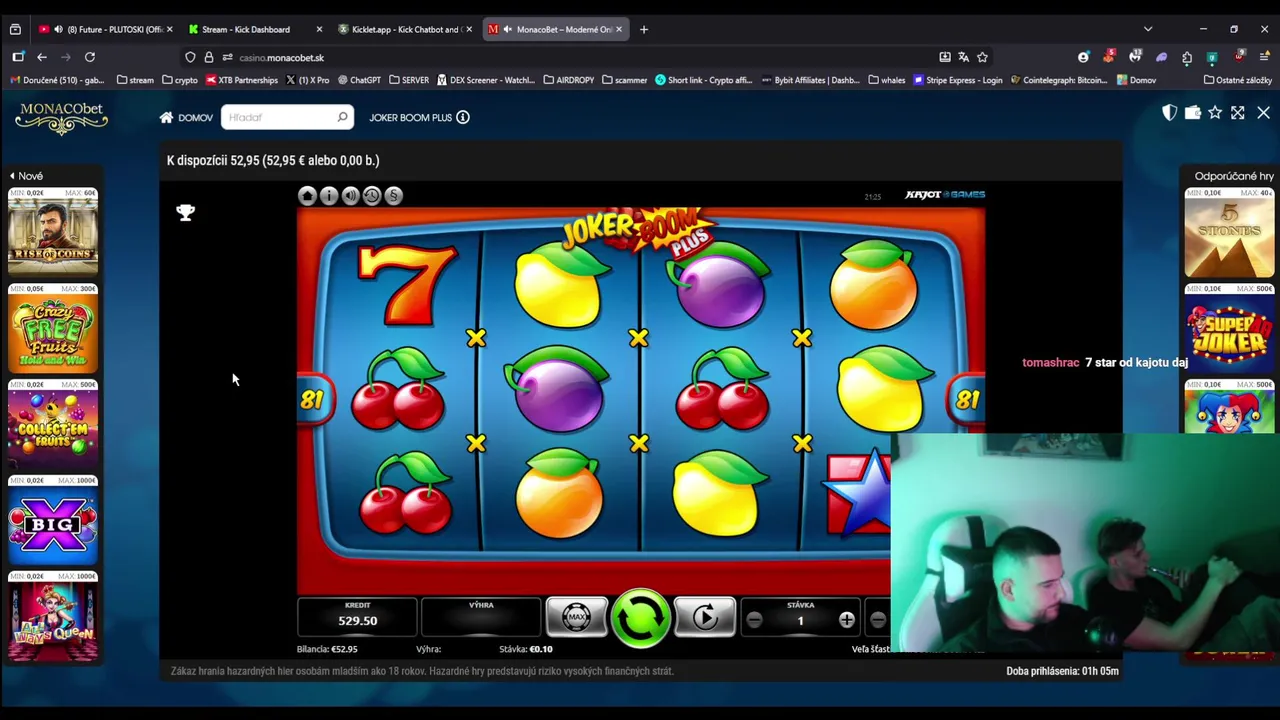Collapse the Nové games sidebar
The image size is (1280, 720).
[x=26, y=176]
